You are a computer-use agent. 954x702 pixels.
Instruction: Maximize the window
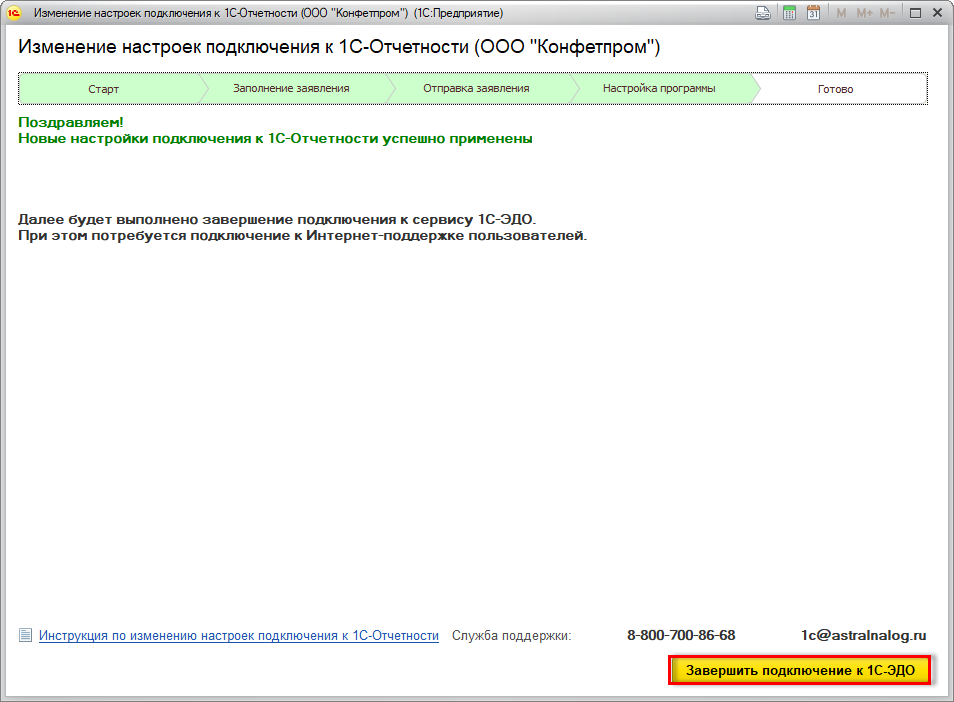(x=915, y=13)
